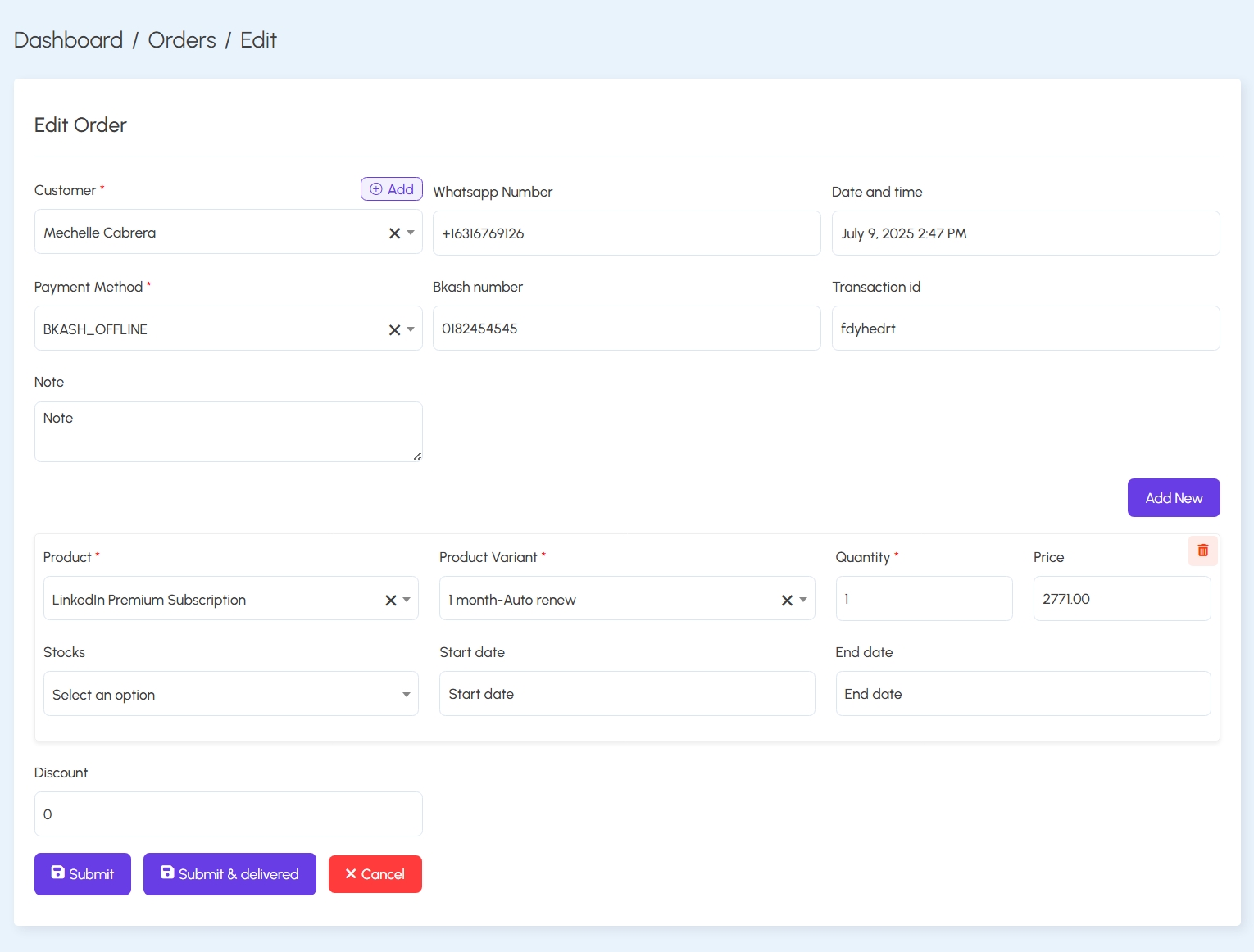This screenshot has width=1254, height=952.
Task: Click the Edit Order heading
Action: coord(80,125)
